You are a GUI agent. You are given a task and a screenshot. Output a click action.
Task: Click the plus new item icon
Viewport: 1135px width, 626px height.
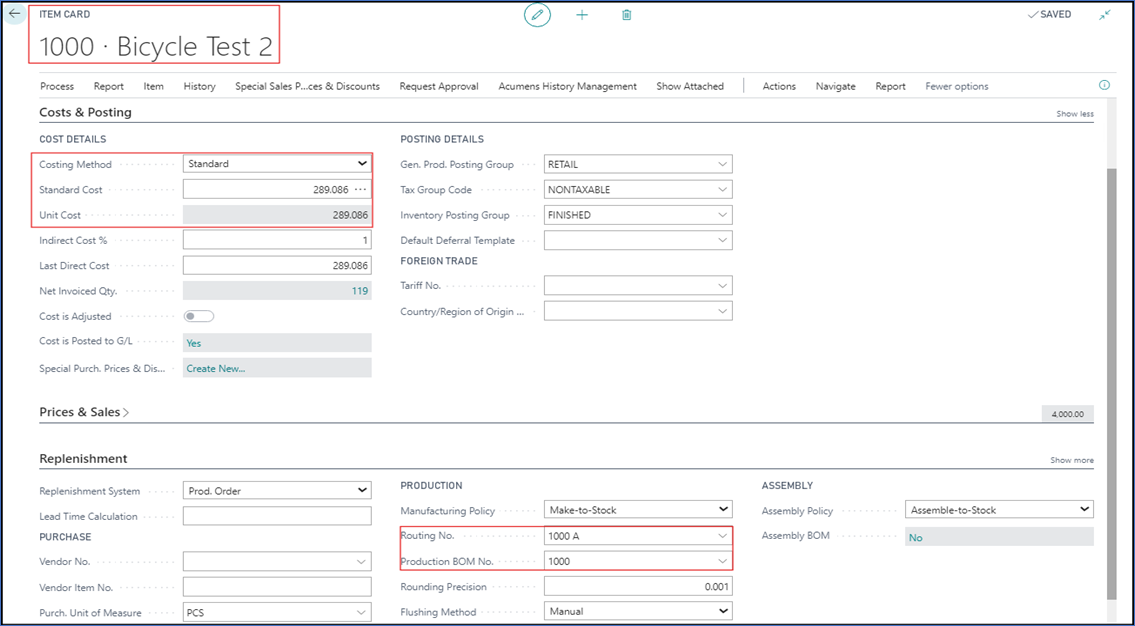tap(582, 15)
